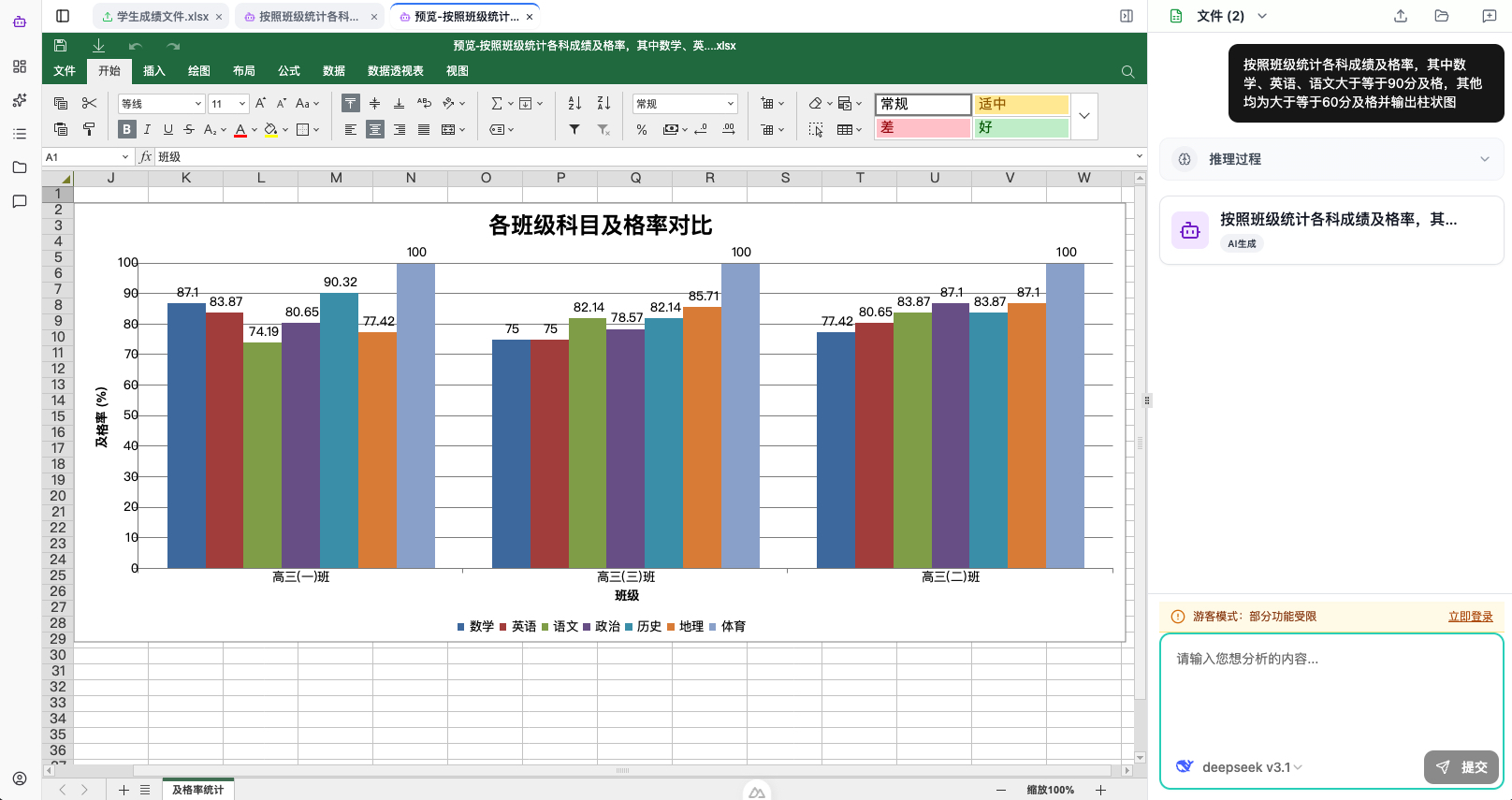Screen dimensions: 1512x800
Task: Sort ascending A to Z
Action: (x=574, y=103)
